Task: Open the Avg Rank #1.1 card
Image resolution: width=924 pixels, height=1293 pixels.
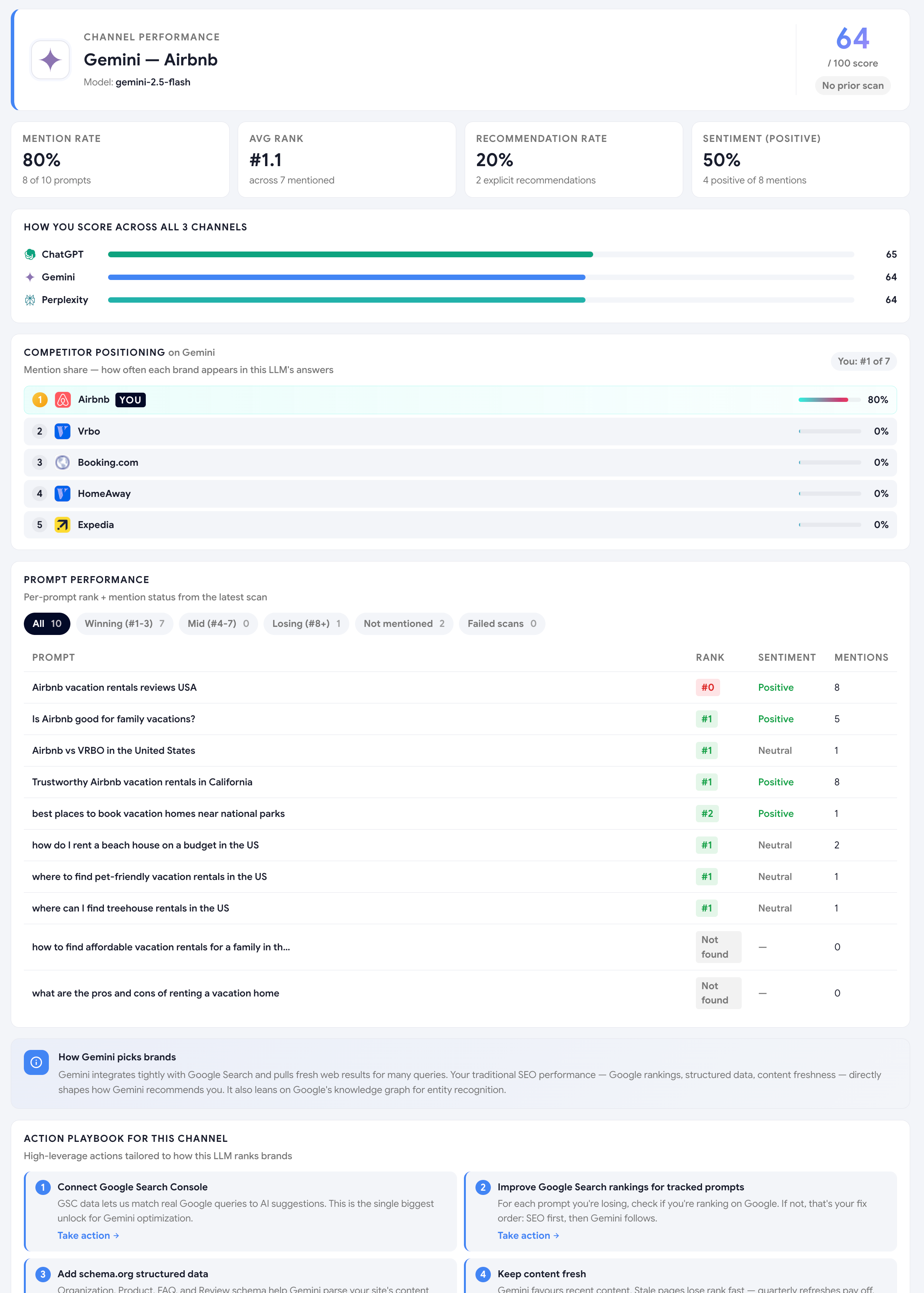Action: point(347,160)
